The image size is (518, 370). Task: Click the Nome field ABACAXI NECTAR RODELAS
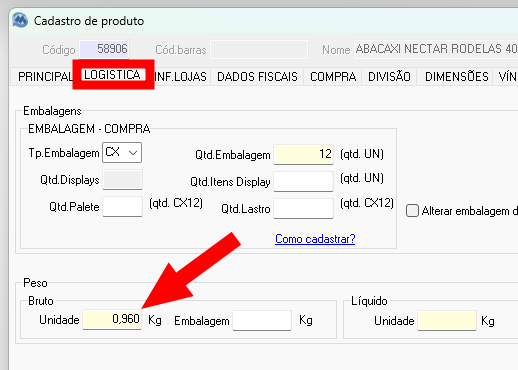436,49
